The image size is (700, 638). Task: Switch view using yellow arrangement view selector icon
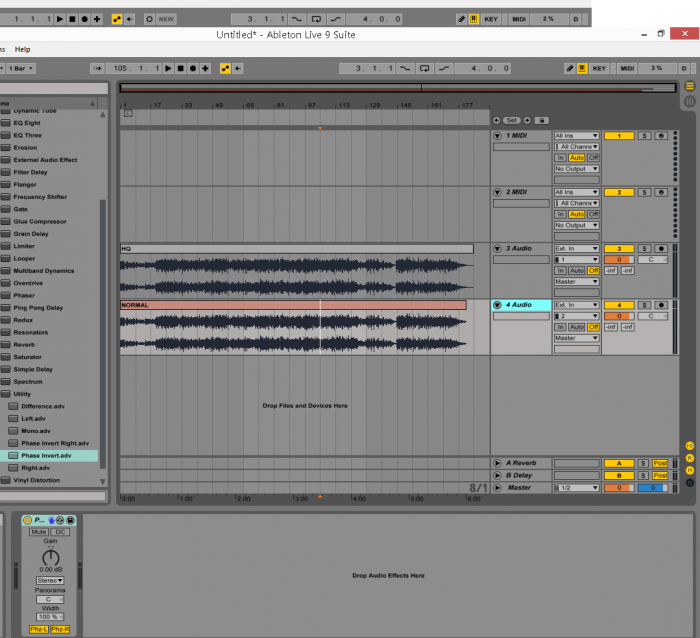coord(690,86)
